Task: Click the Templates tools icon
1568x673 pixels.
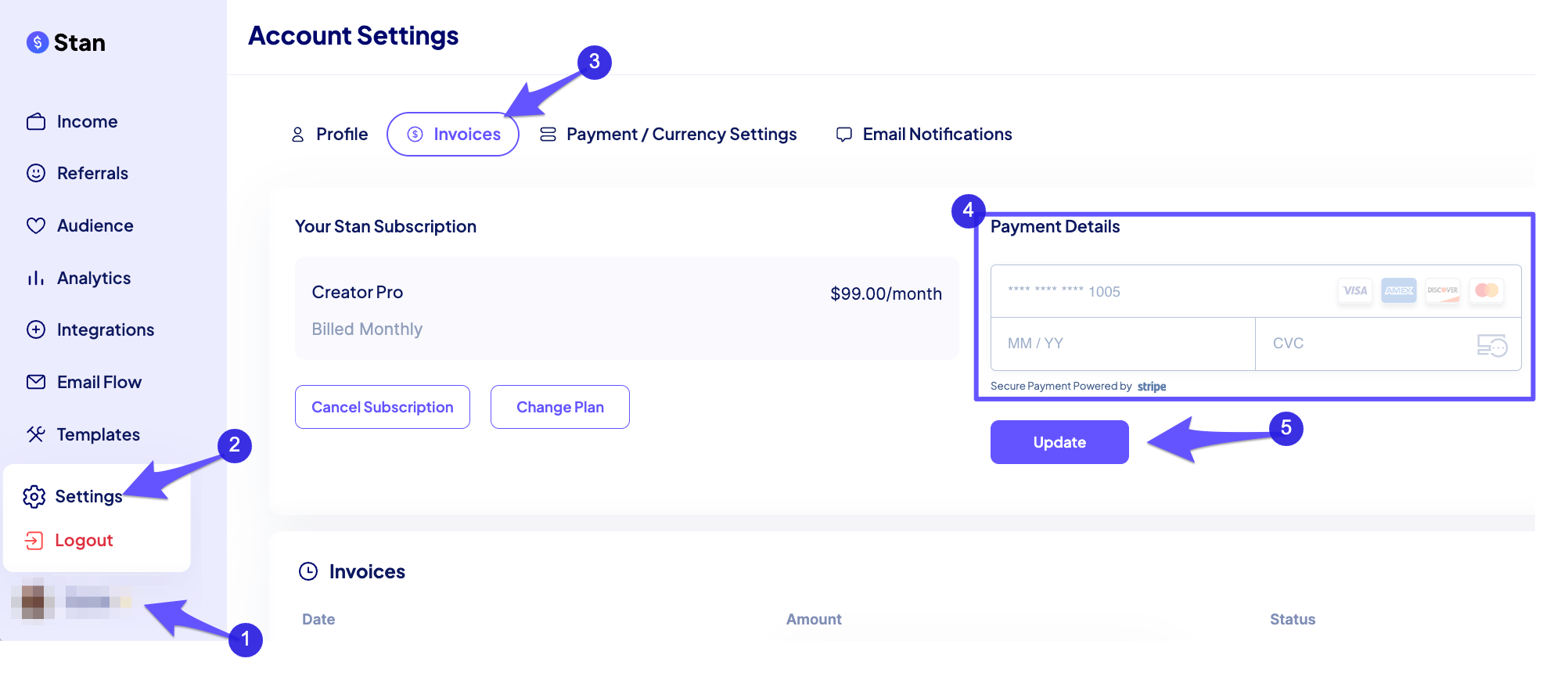Action: [37, 434]
